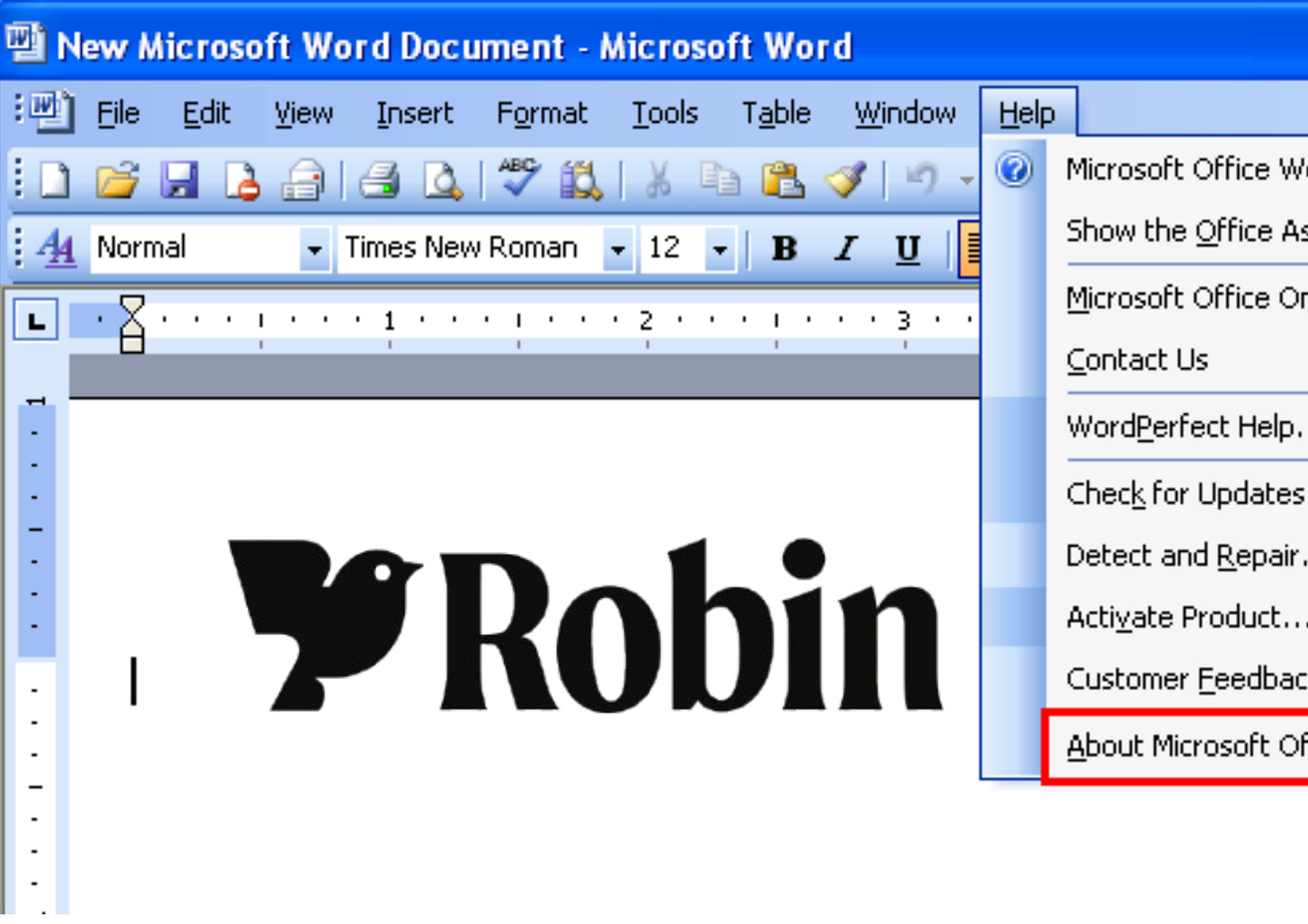
Task: Click the ruler tab selector L button
Action: tap(36, 320)
